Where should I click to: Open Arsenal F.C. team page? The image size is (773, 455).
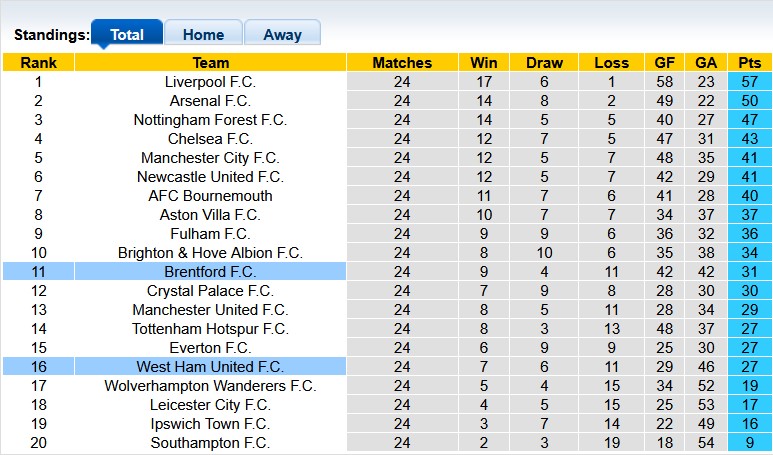(x=210, y=101)
